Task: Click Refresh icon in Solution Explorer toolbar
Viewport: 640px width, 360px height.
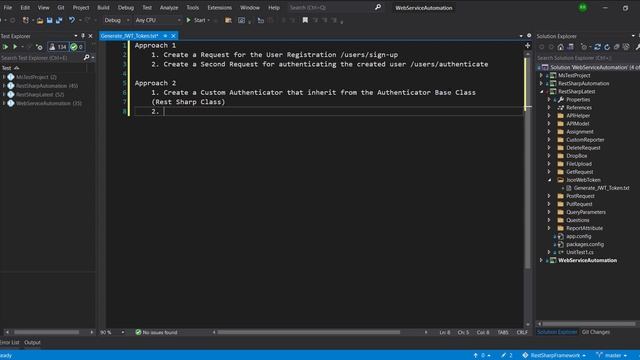Action: 607,47
